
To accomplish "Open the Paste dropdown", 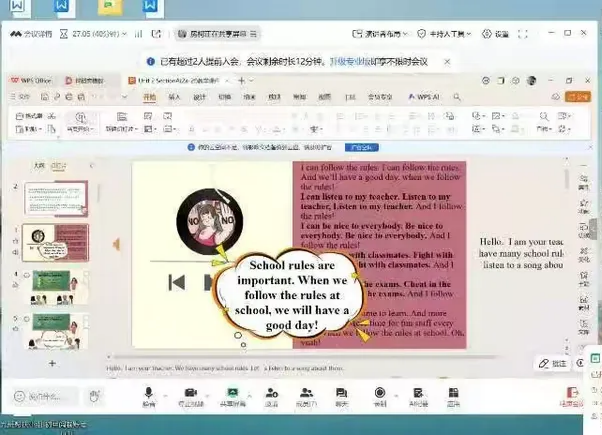I will (x=29, y=129).
